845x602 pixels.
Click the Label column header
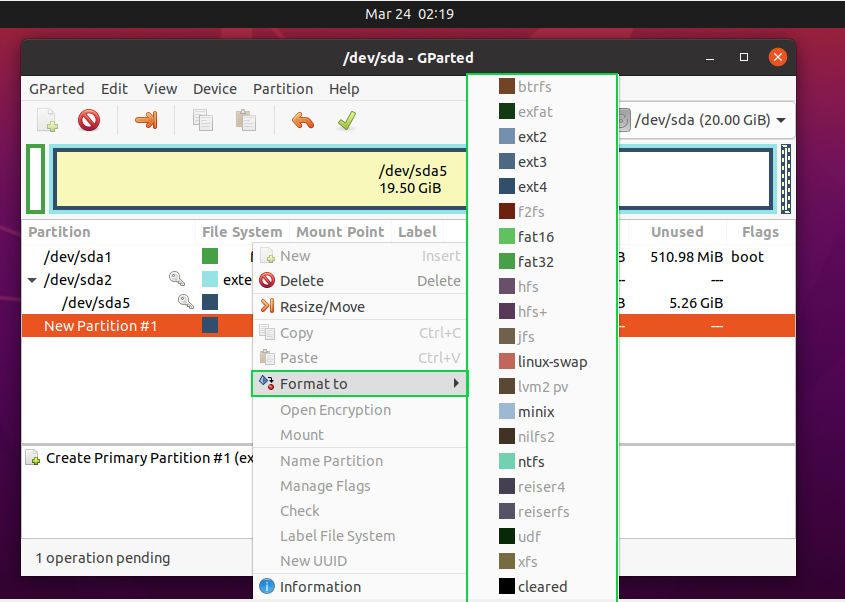[x=417, y=232]
